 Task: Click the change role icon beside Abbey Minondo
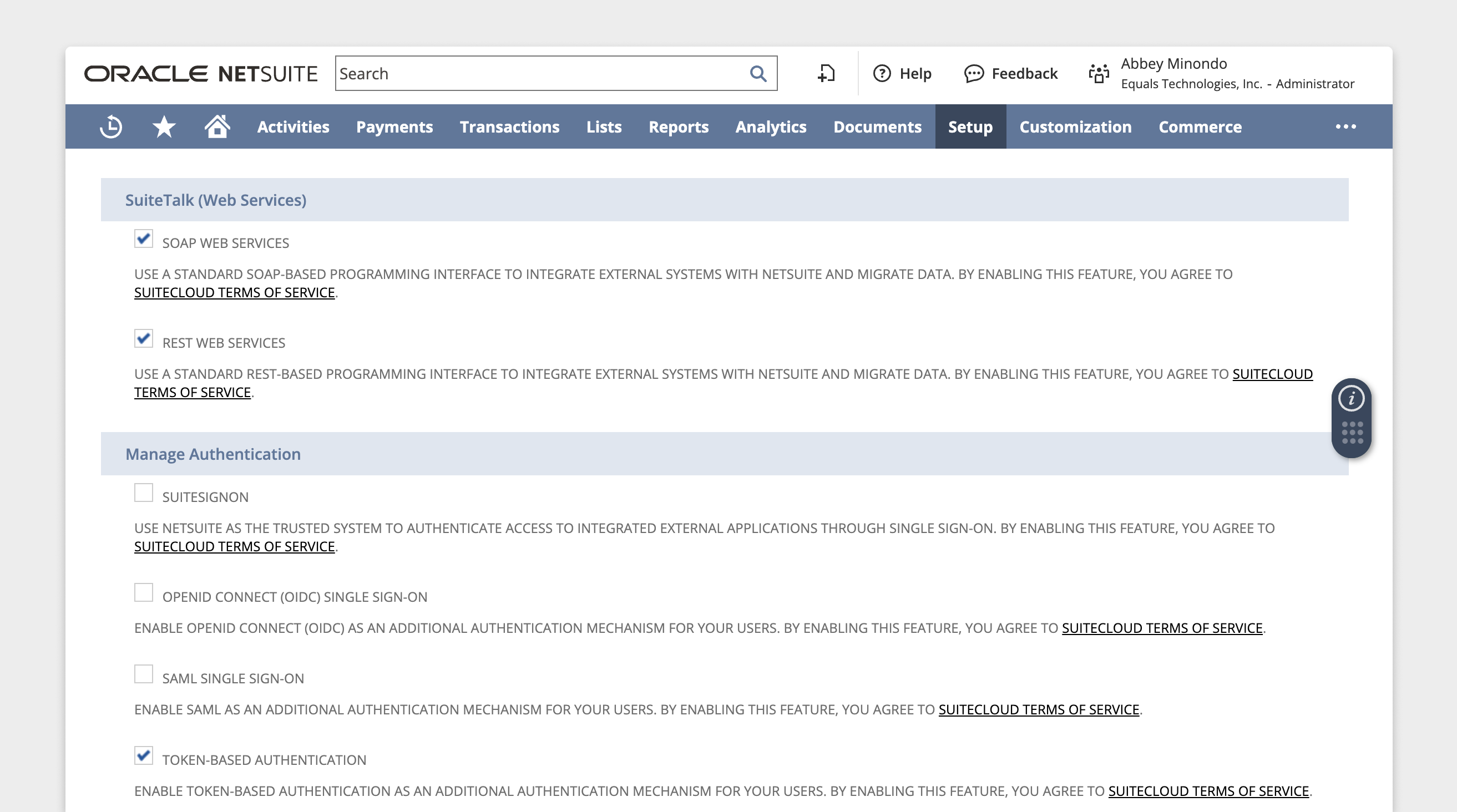pyautogui.click(x=1099, y=74)
